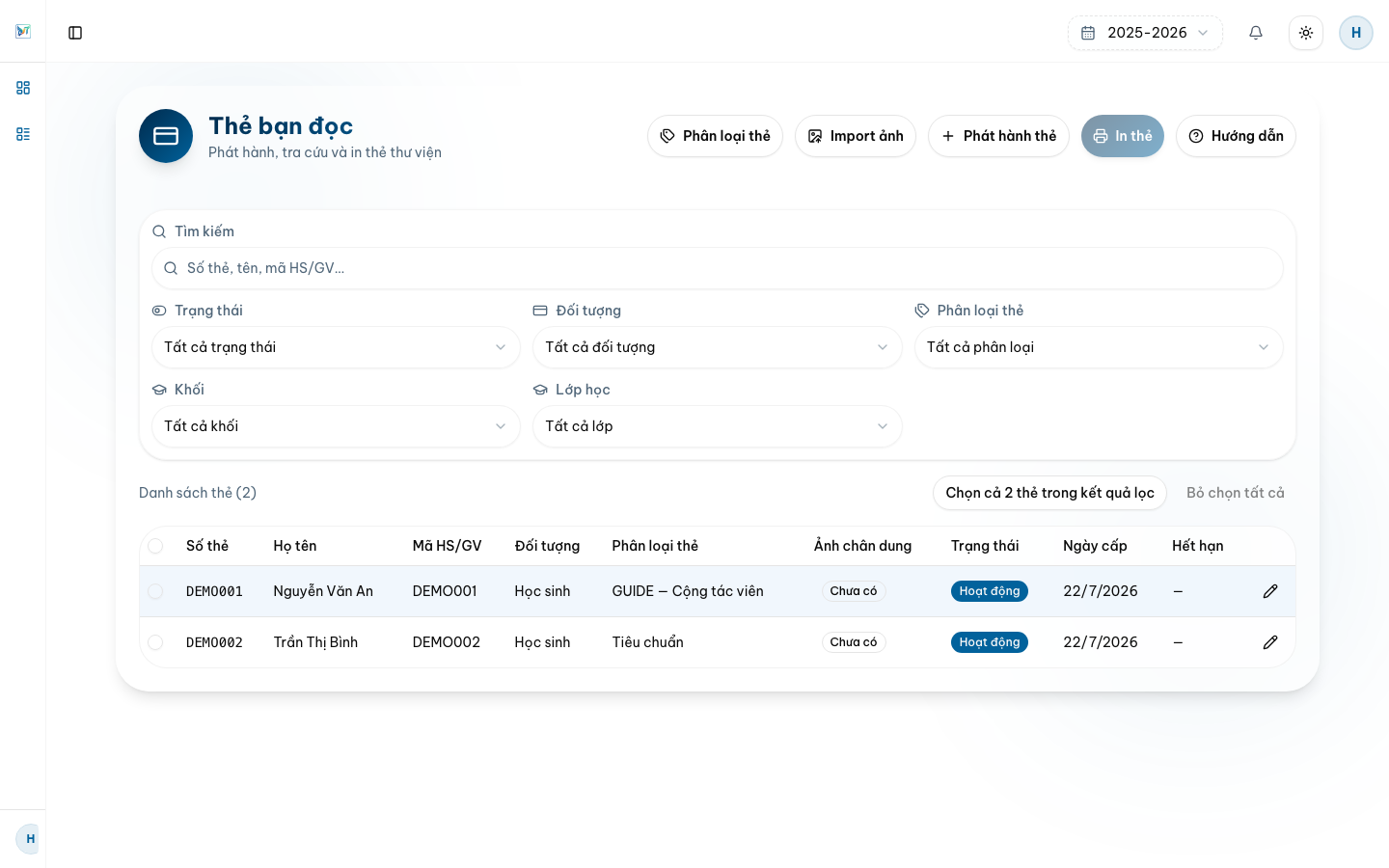This screenshot has height=868, width=1389.
Task: Select all with Chọn cả 2 thẻ button
Action: click(1049, 493)
